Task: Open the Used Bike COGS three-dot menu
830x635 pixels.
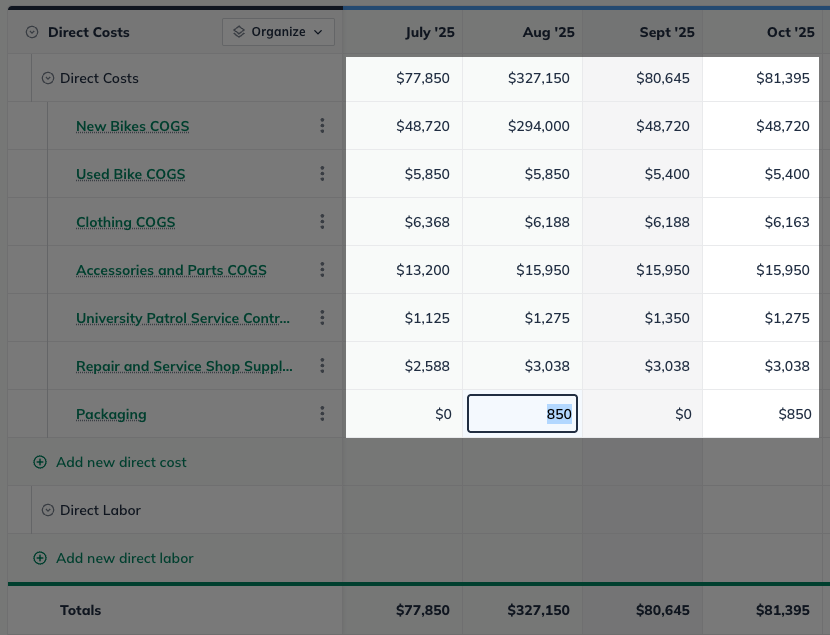Action: (x=322, y=173)
